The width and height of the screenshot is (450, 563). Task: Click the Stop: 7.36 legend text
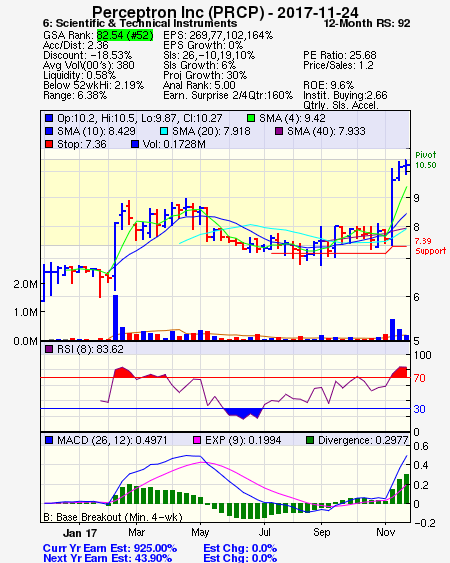(x=82, y=144)
